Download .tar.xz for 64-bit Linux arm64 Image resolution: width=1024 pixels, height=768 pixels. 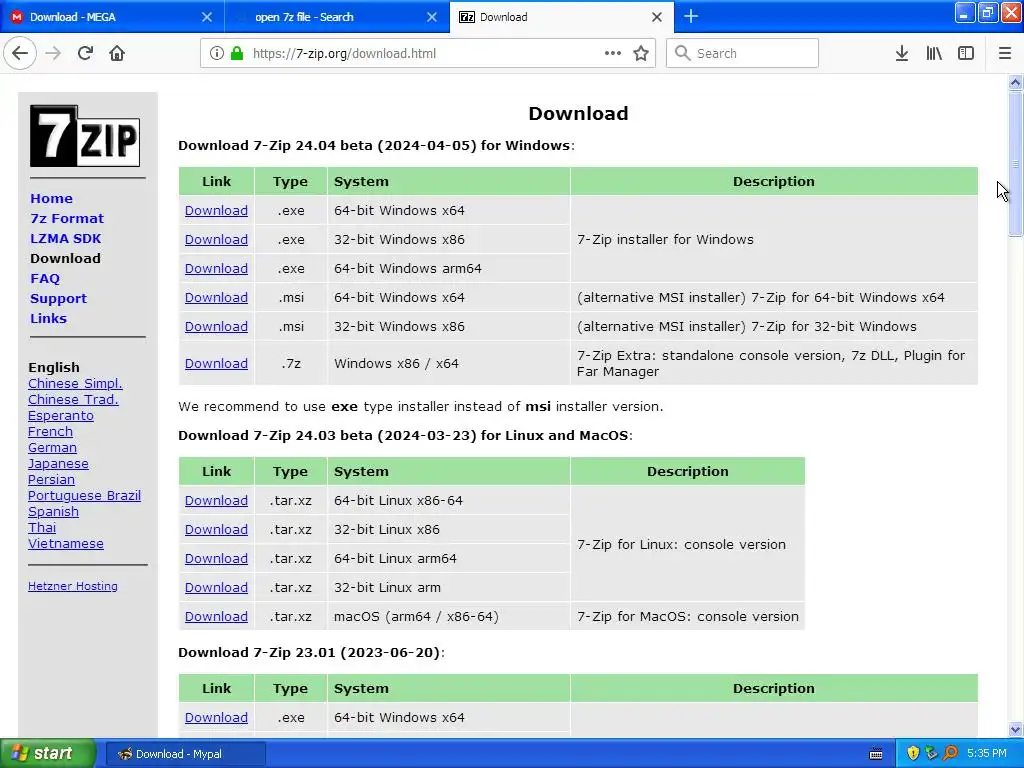click(x=216, y=559)
